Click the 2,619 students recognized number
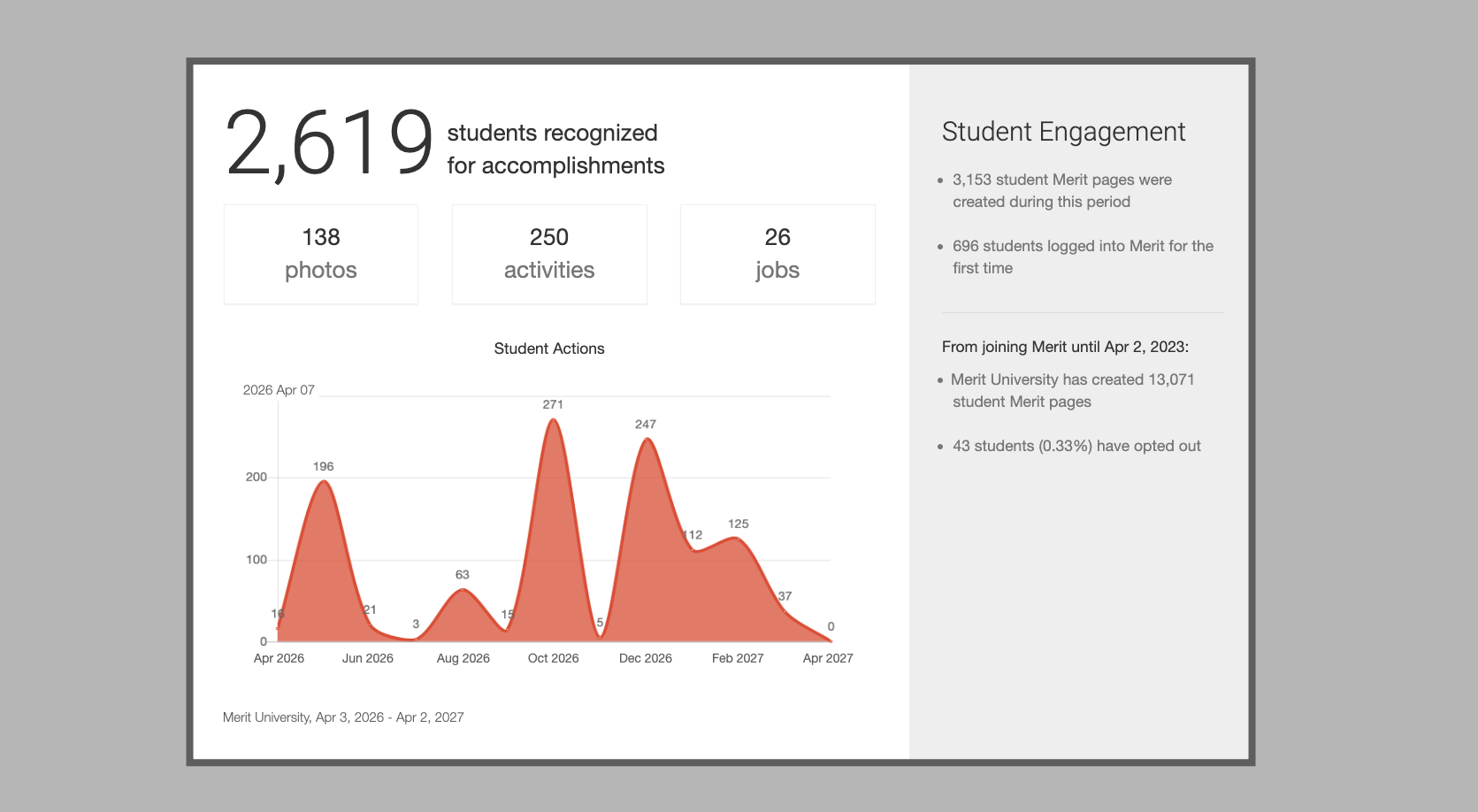The height and width of the screenshot is (812, 1478). [328, 143]
